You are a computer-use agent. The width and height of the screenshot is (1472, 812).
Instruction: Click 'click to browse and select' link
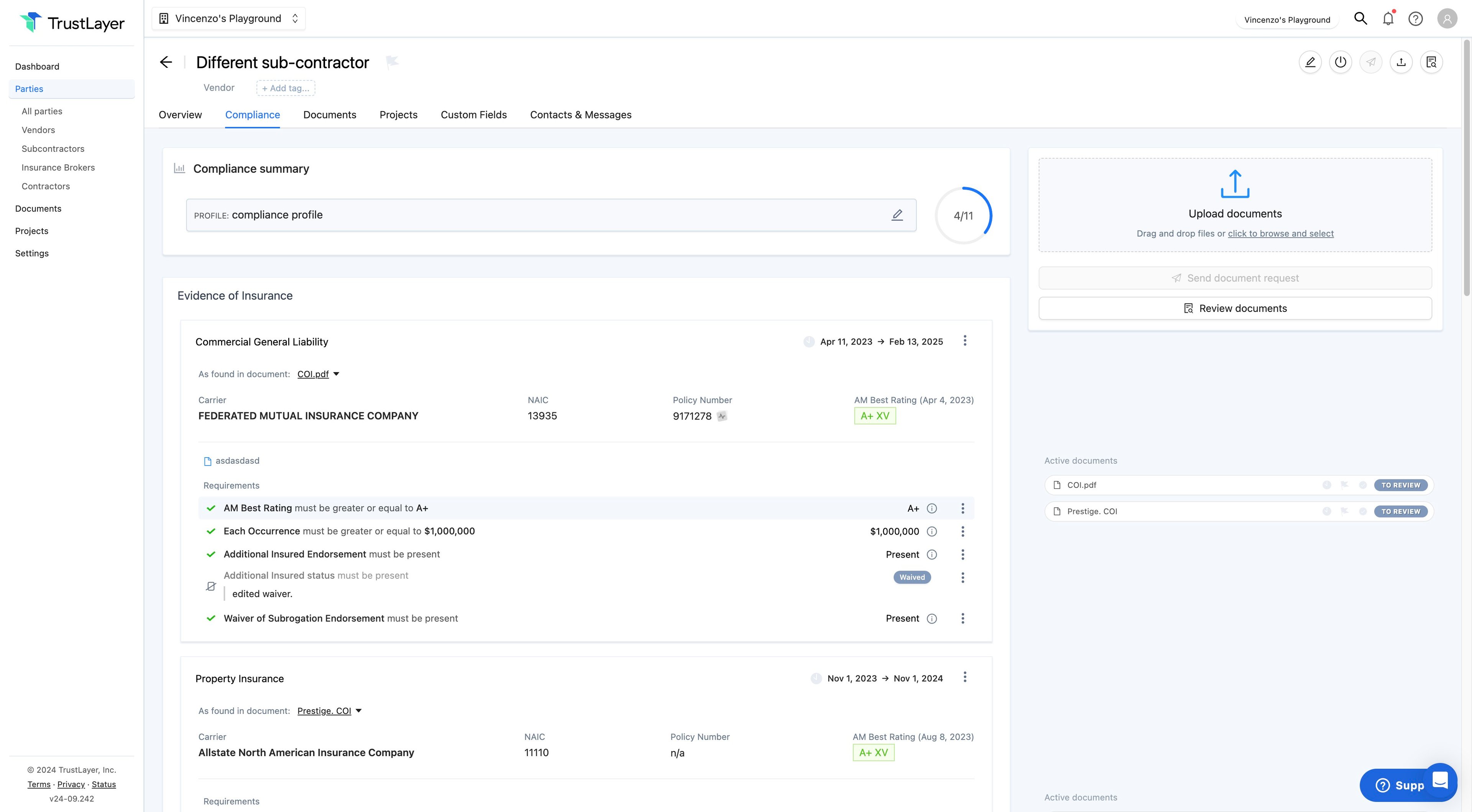(1281, 234)
